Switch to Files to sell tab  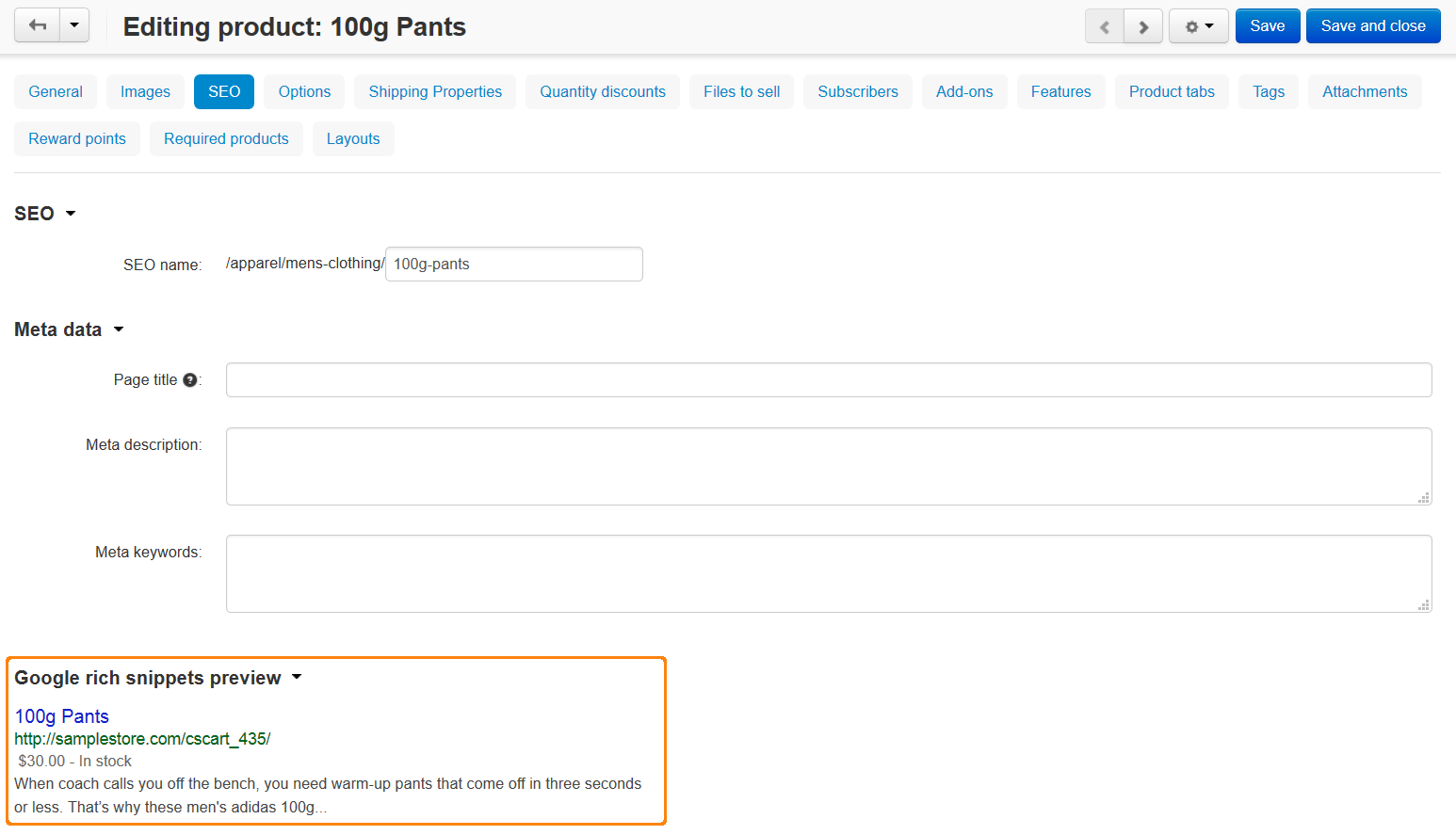(x=741, y=91)
